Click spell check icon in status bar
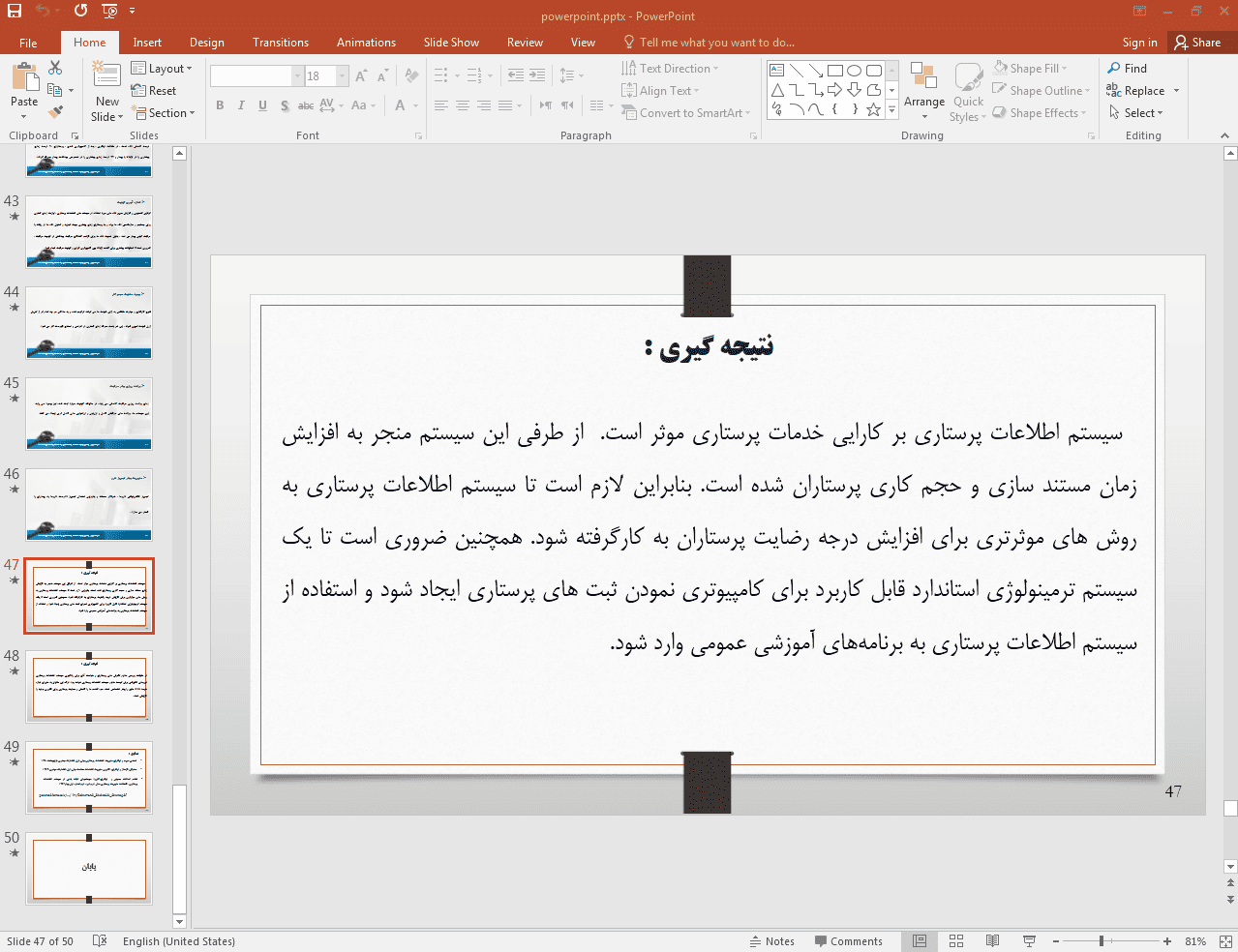 tap(100, 941)
